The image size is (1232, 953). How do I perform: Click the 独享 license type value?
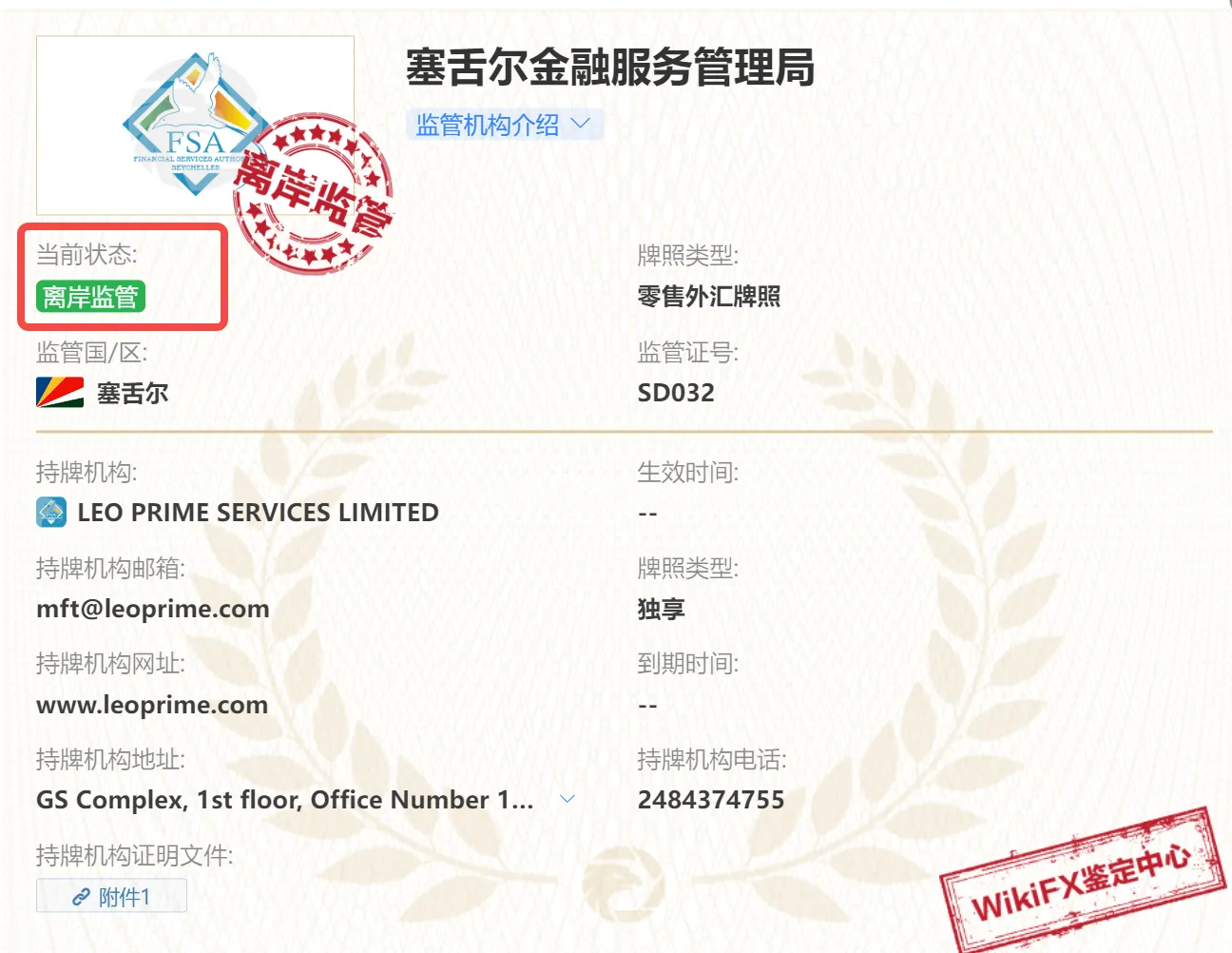coord(662,609)
